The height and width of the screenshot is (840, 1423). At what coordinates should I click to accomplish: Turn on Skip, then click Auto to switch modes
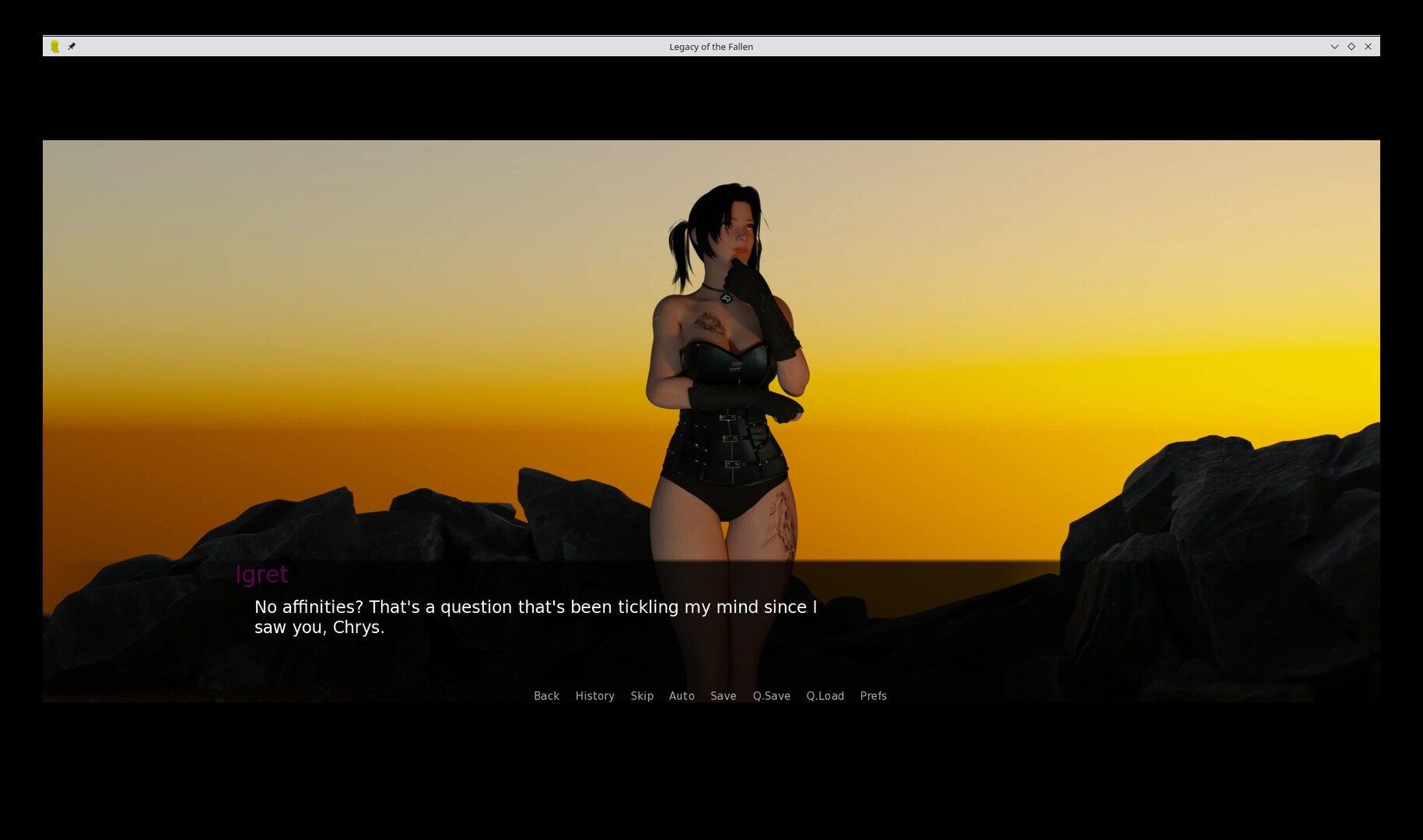pyautogui.click(x=682, y=696)
